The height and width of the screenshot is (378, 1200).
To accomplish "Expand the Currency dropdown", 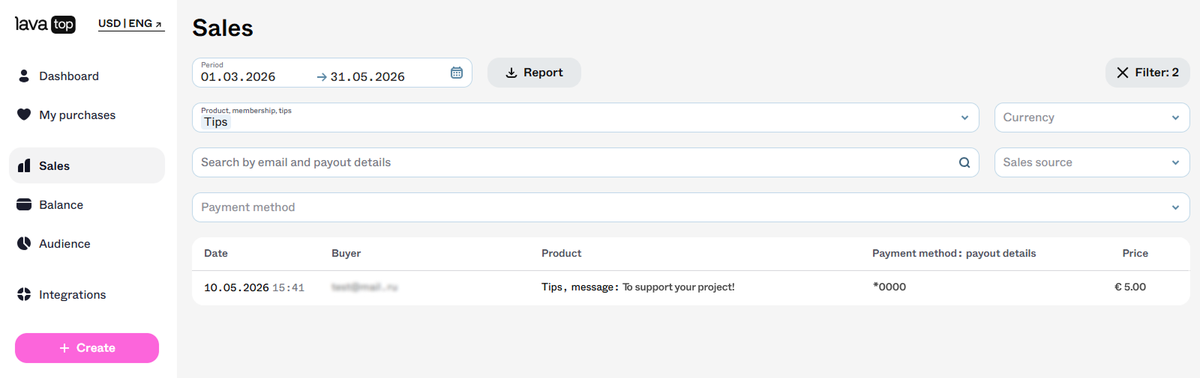I will click(1092, 117).
